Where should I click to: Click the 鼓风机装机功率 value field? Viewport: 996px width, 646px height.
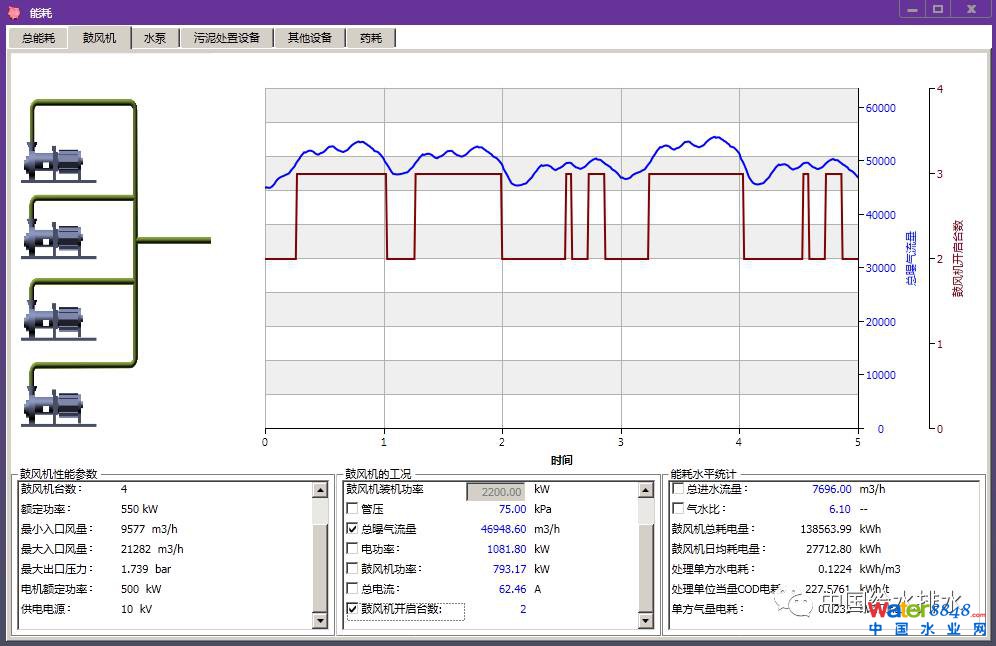(496, 491)
